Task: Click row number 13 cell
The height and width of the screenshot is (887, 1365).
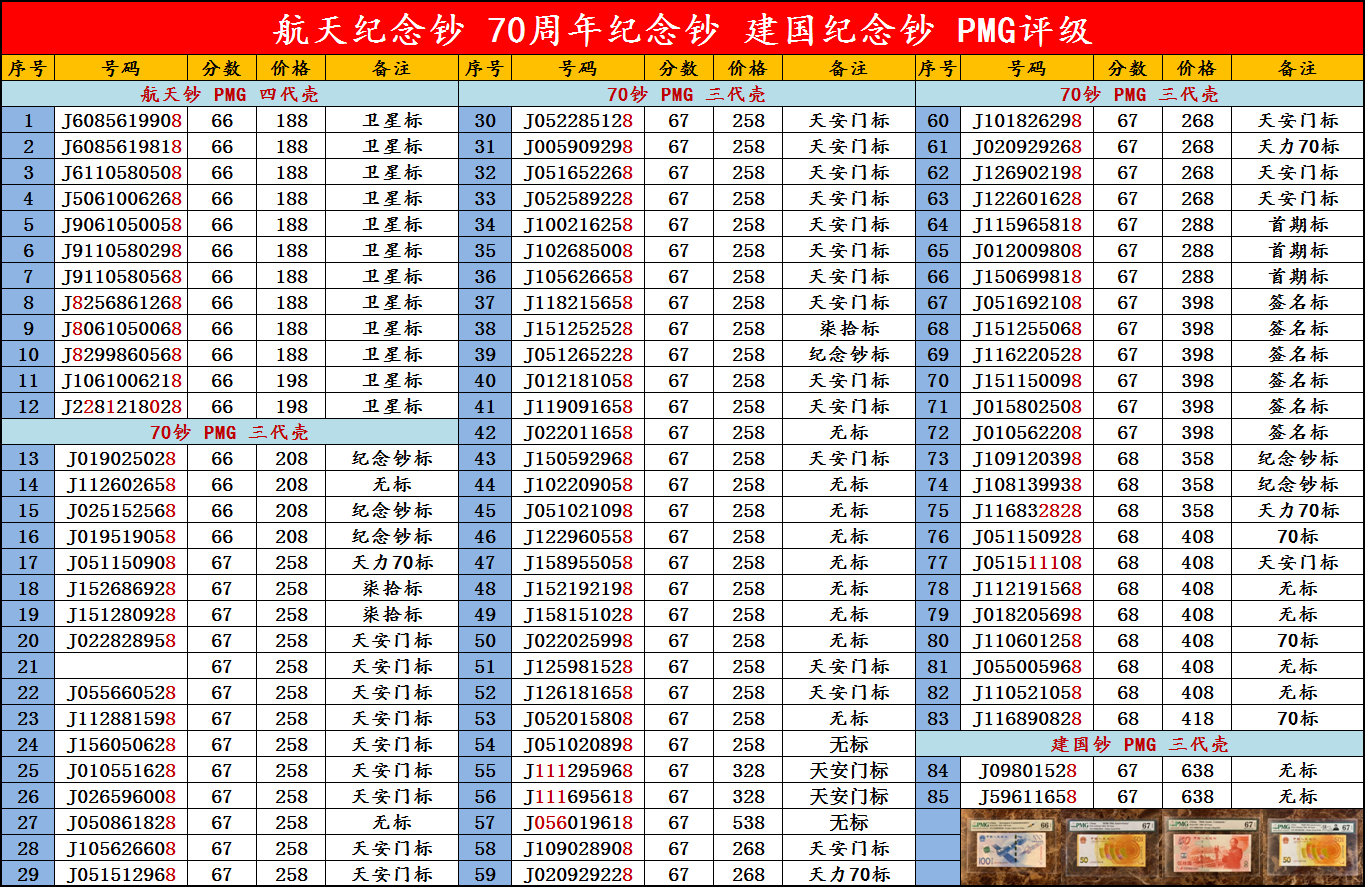Action: (28, 458)
